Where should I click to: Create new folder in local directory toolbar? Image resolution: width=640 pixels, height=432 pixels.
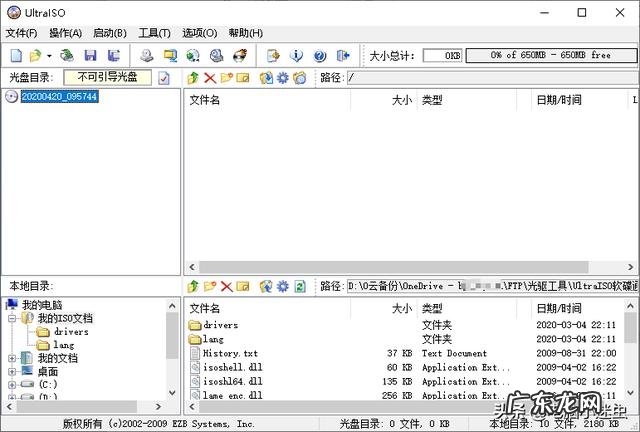tap(210, 286)
